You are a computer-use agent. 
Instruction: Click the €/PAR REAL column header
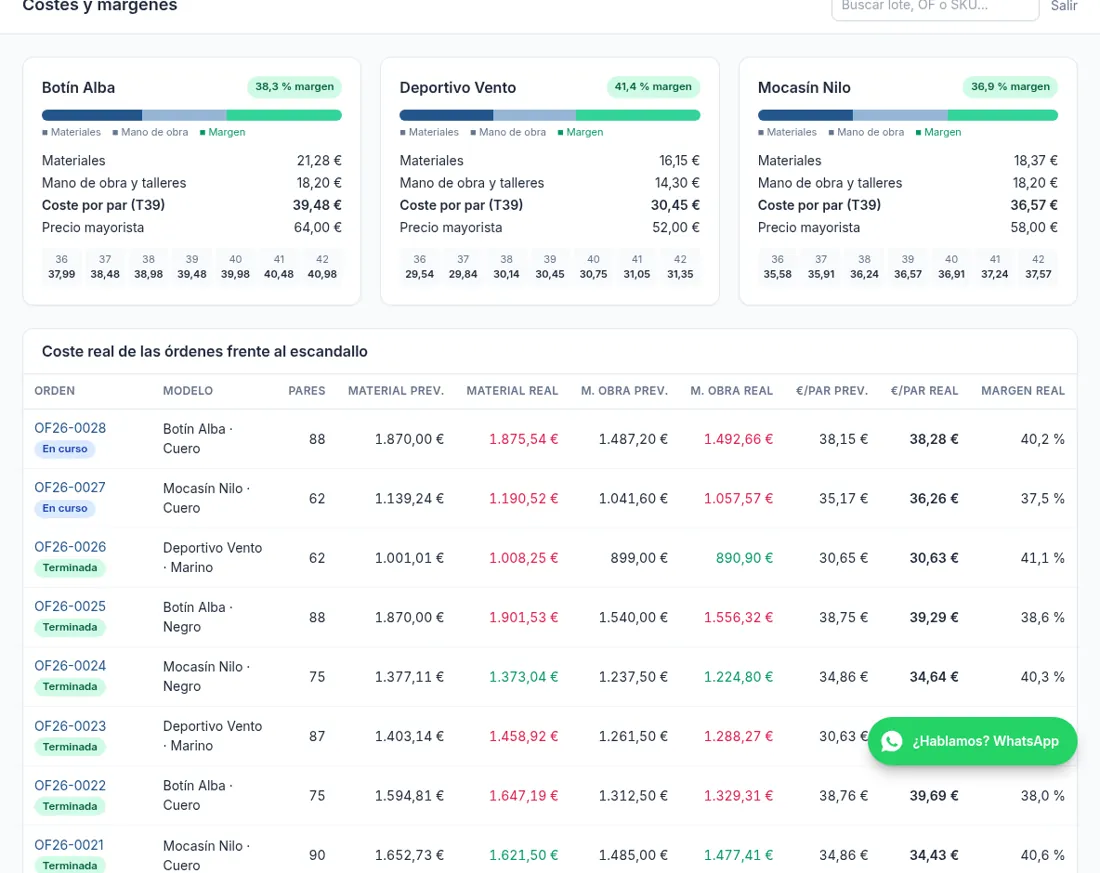[x=924, y=391]
